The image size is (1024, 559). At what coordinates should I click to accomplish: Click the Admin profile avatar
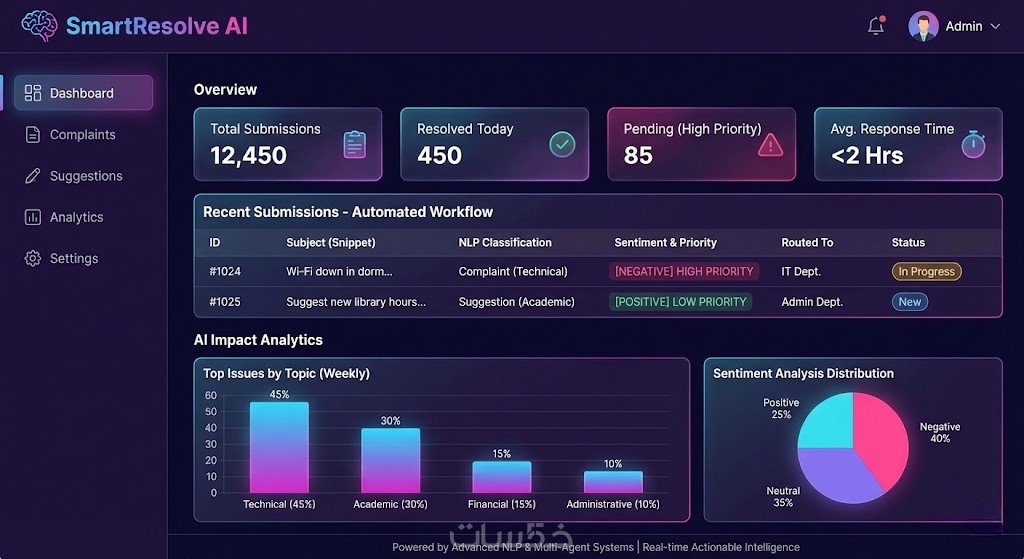pos(923,26)
